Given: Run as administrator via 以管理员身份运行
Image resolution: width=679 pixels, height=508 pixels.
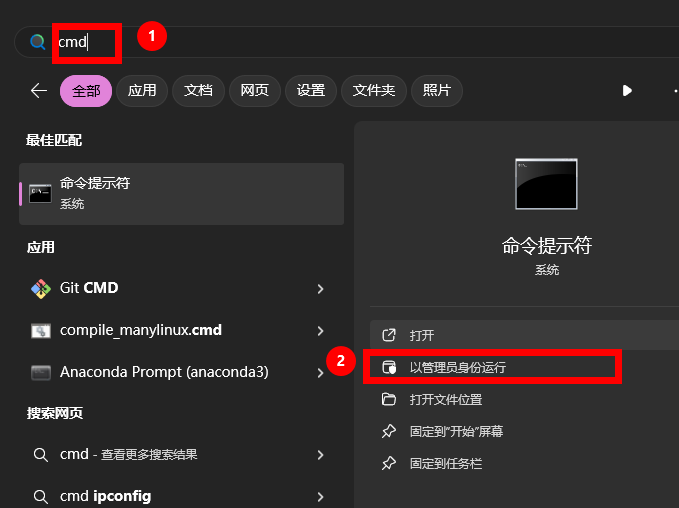Looking at the screenshot, I should coord(458,367).
